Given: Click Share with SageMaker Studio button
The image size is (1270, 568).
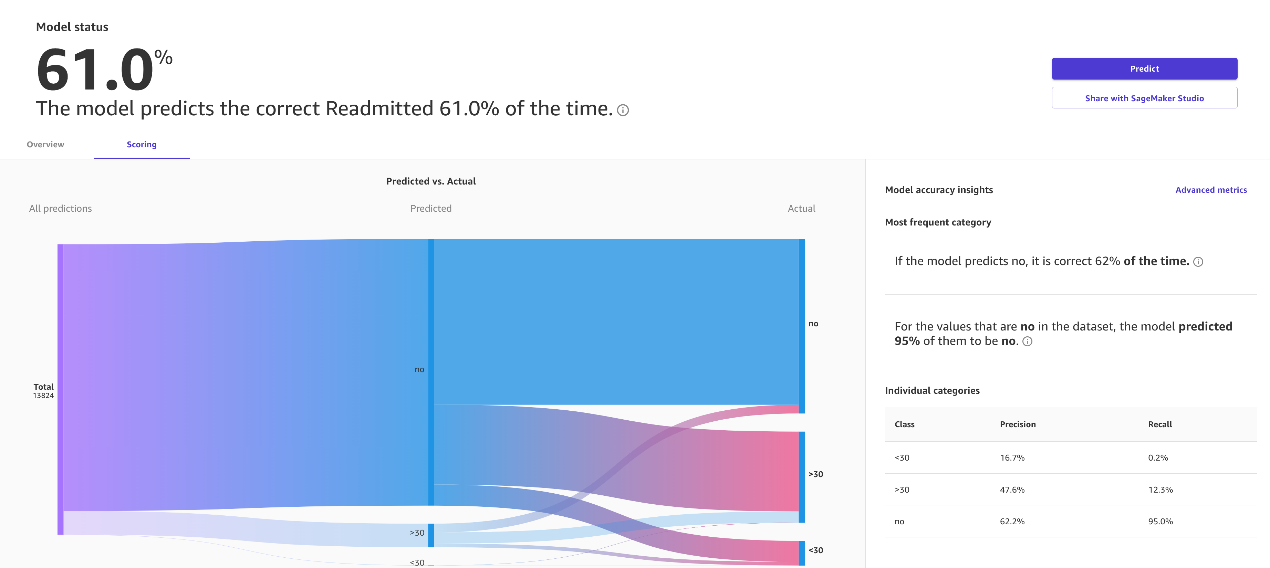Looking at the screenshot, I should pyautogui.click(x=1144, y=98).
